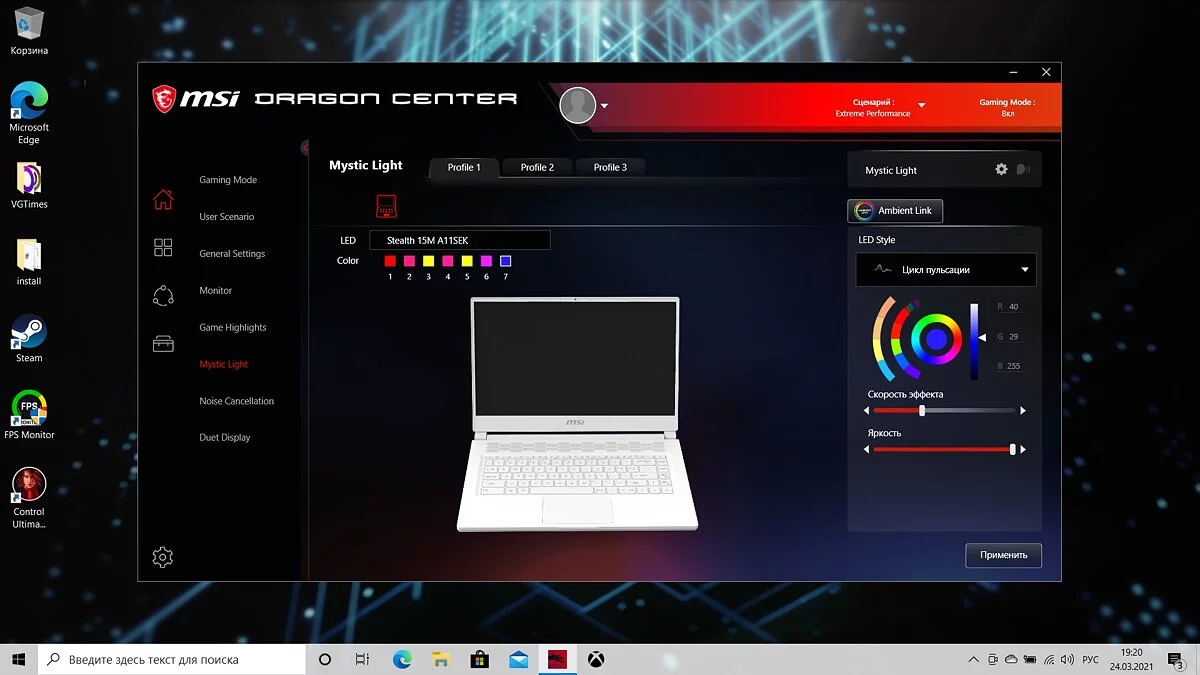Viewport: 1200px width, 675px height.
Task: Select color swatch 1 red
Action: [390, 261]
